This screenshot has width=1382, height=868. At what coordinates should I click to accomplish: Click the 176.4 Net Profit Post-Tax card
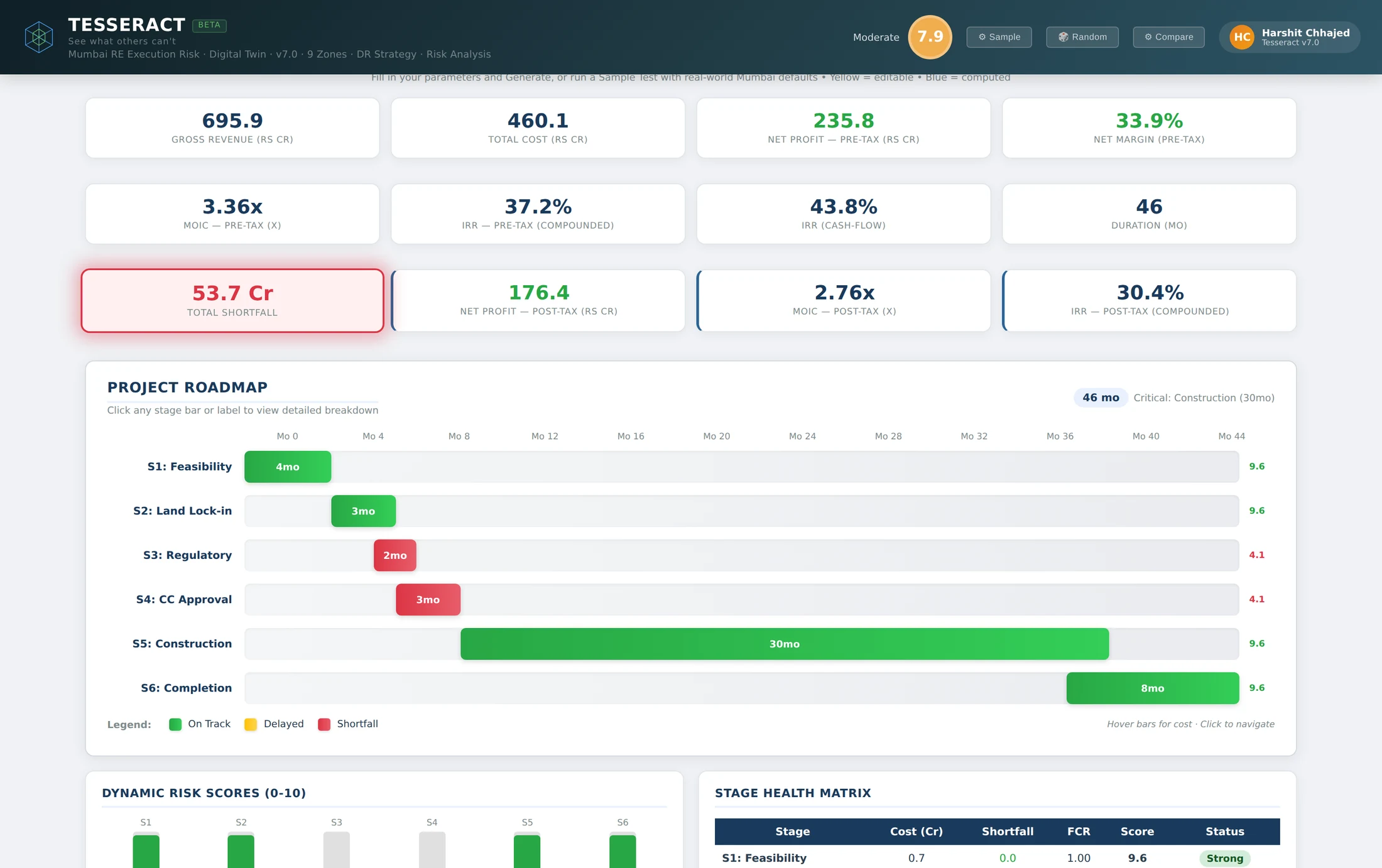[x=538, y=301]
